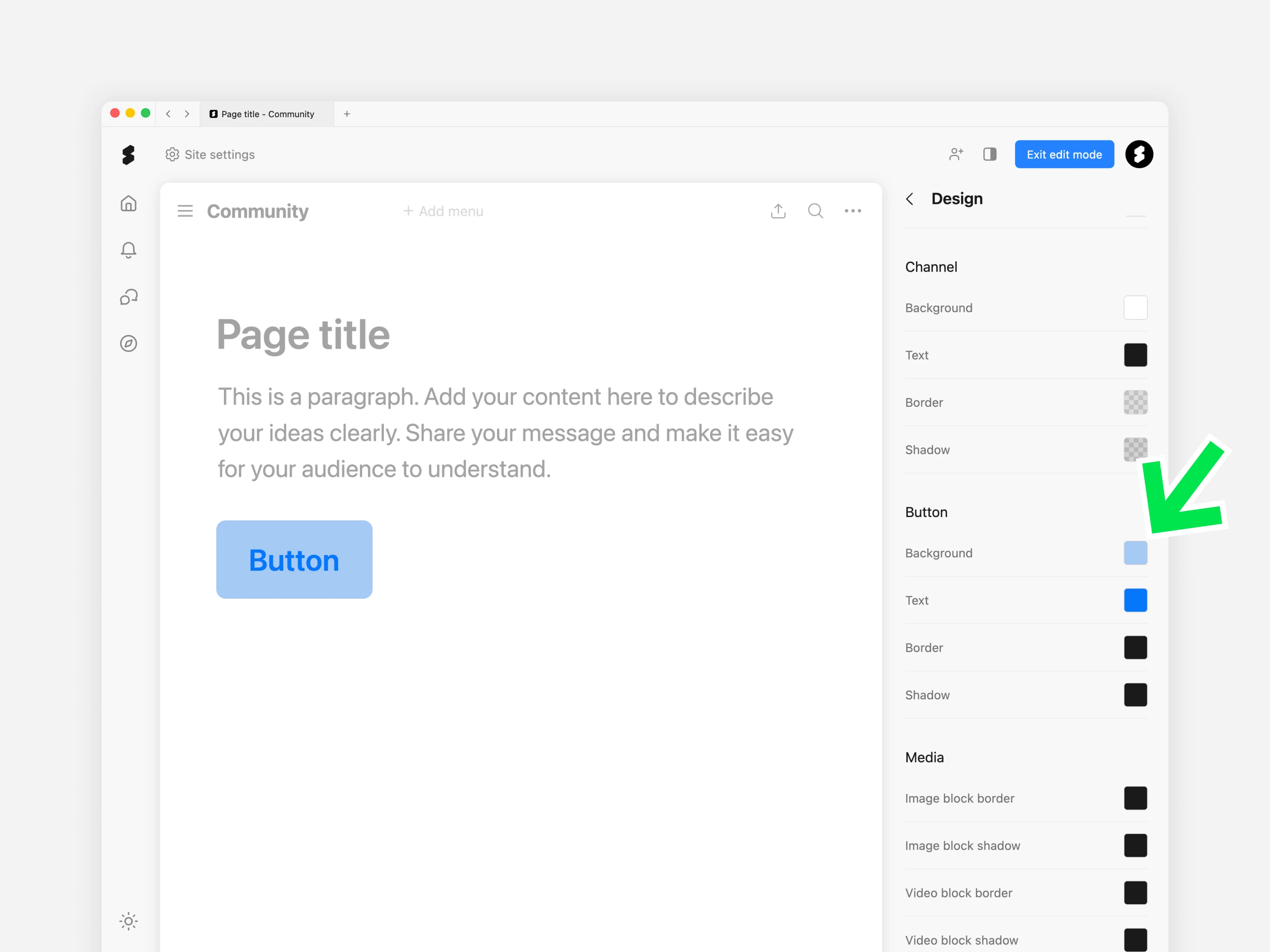The image size is (1270, 952).
Task: Click the invite member icon
Action: [x=956, y=154]
